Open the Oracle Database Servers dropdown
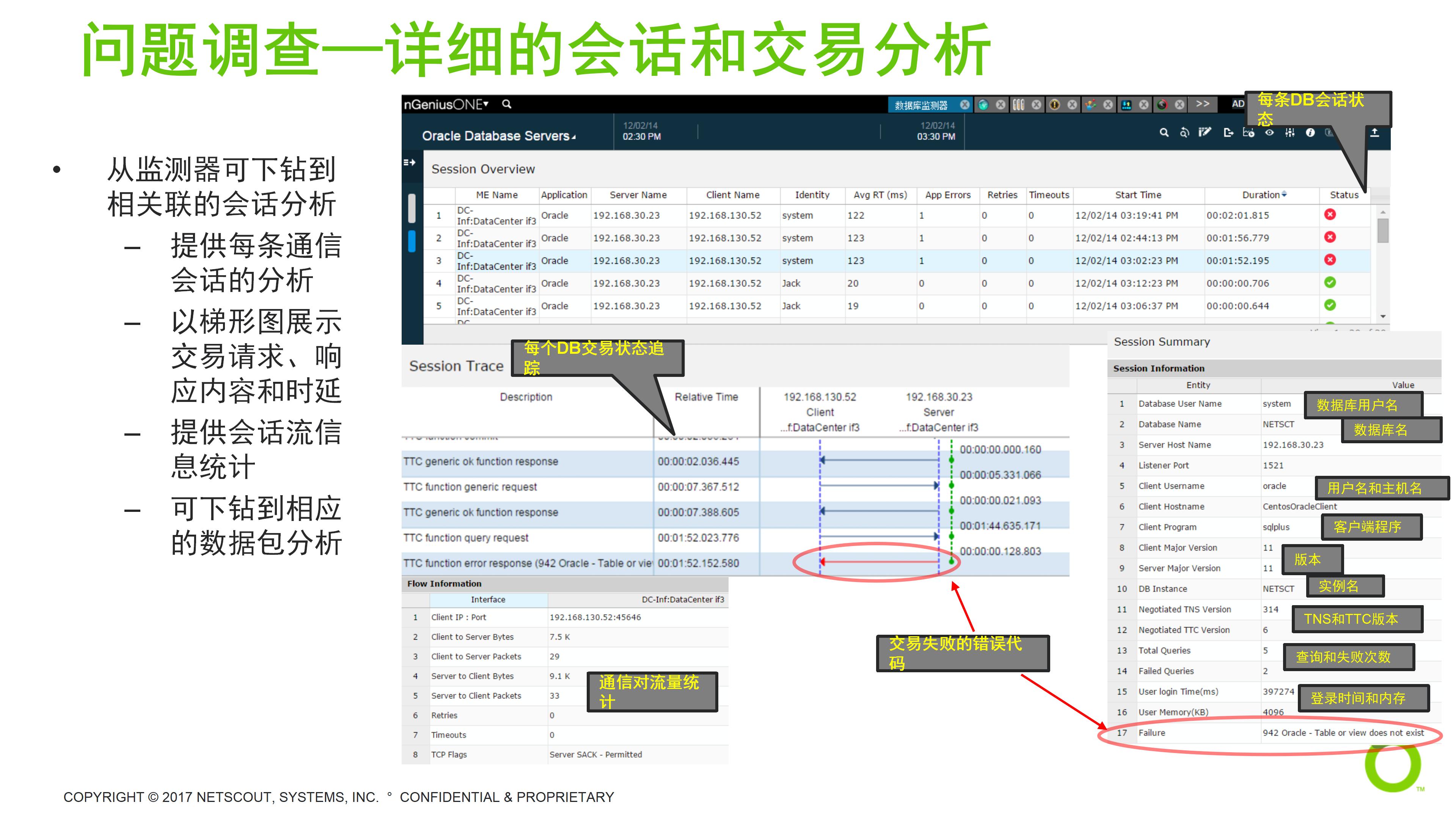This screenshot has width=1456, height=819. [498, 136]
